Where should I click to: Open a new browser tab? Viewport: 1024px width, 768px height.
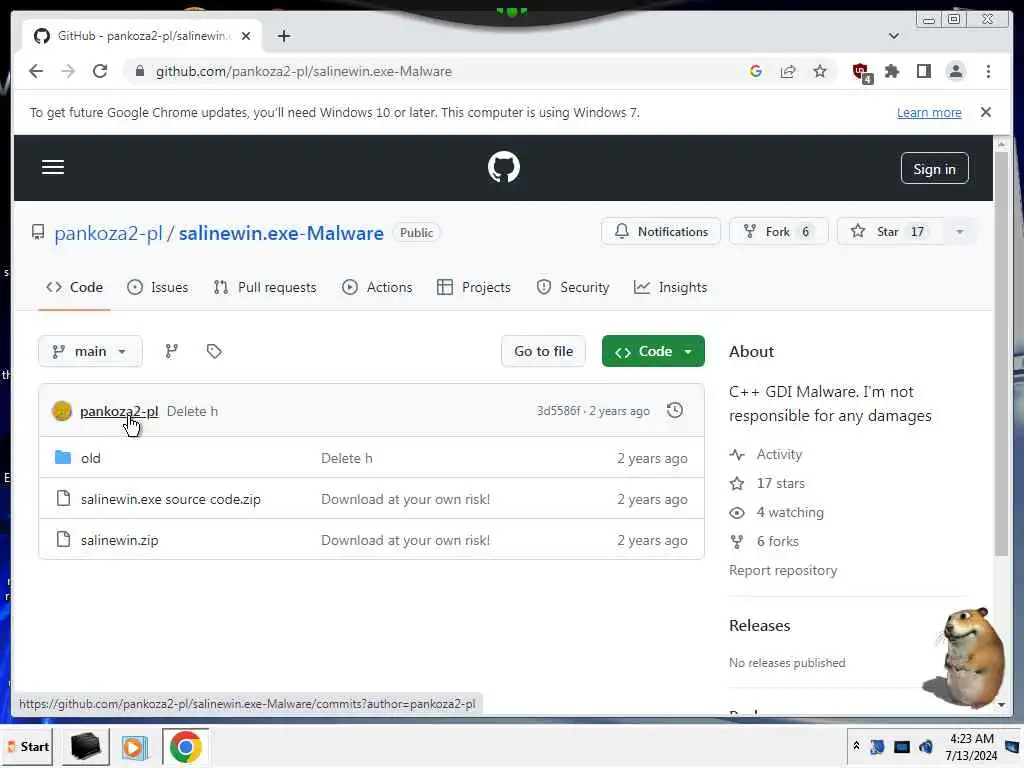tap(283, 36)
